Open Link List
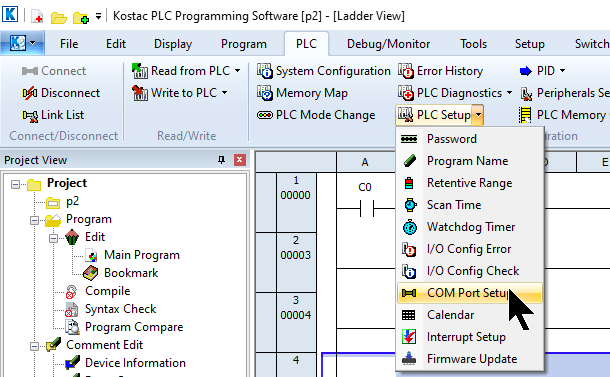The height and width of the screenshot is (377, 610). [53, 115]
